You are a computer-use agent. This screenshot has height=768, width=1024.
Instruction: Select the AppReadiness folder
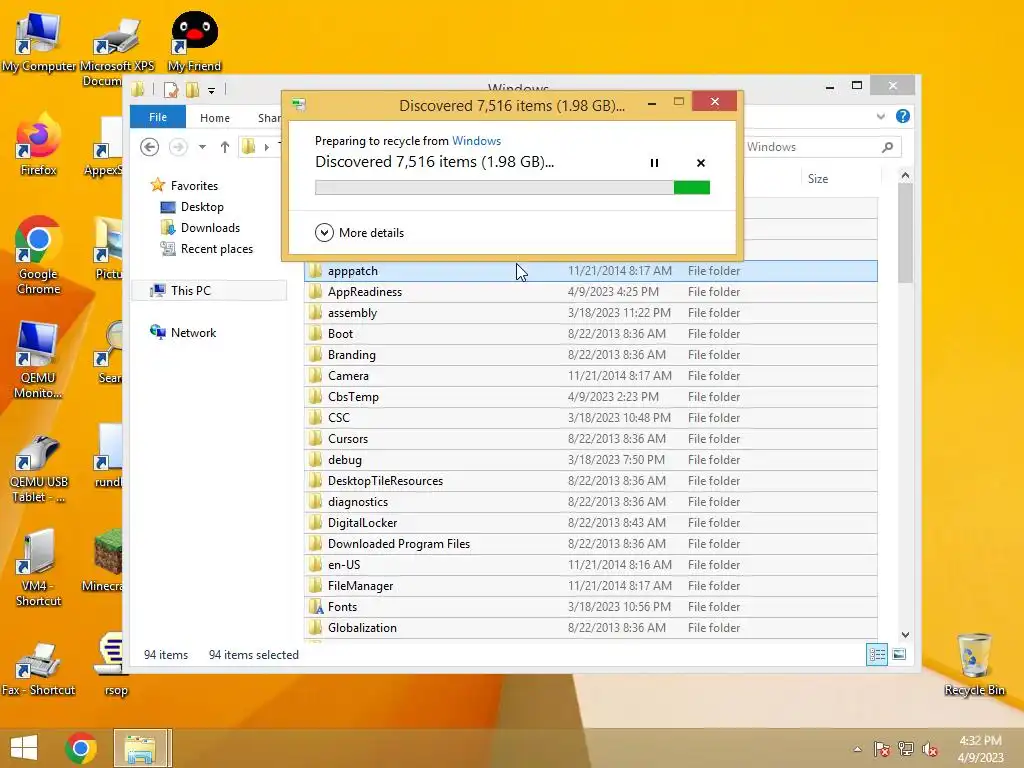tap(590, 291)
